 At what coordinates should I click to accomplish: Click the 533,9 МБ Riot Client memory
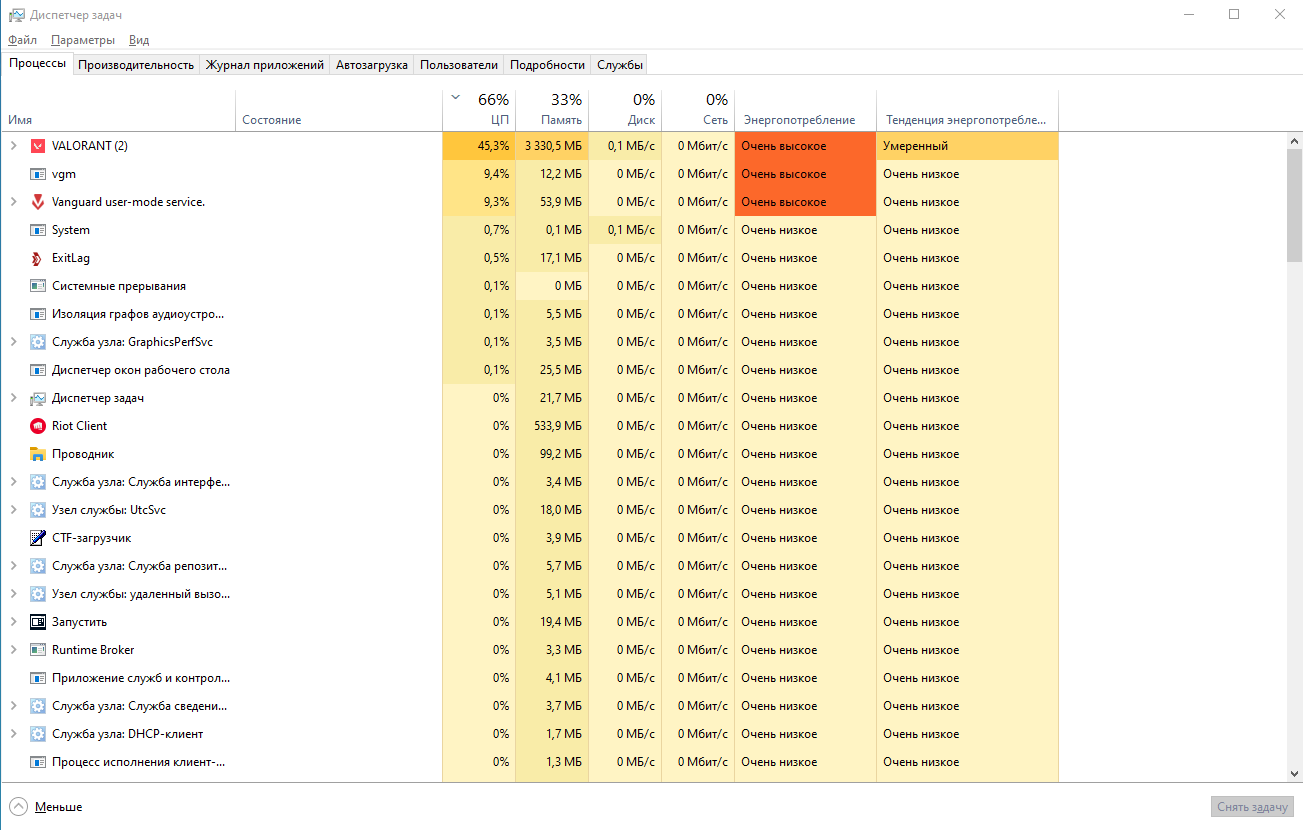coord(552,426)
